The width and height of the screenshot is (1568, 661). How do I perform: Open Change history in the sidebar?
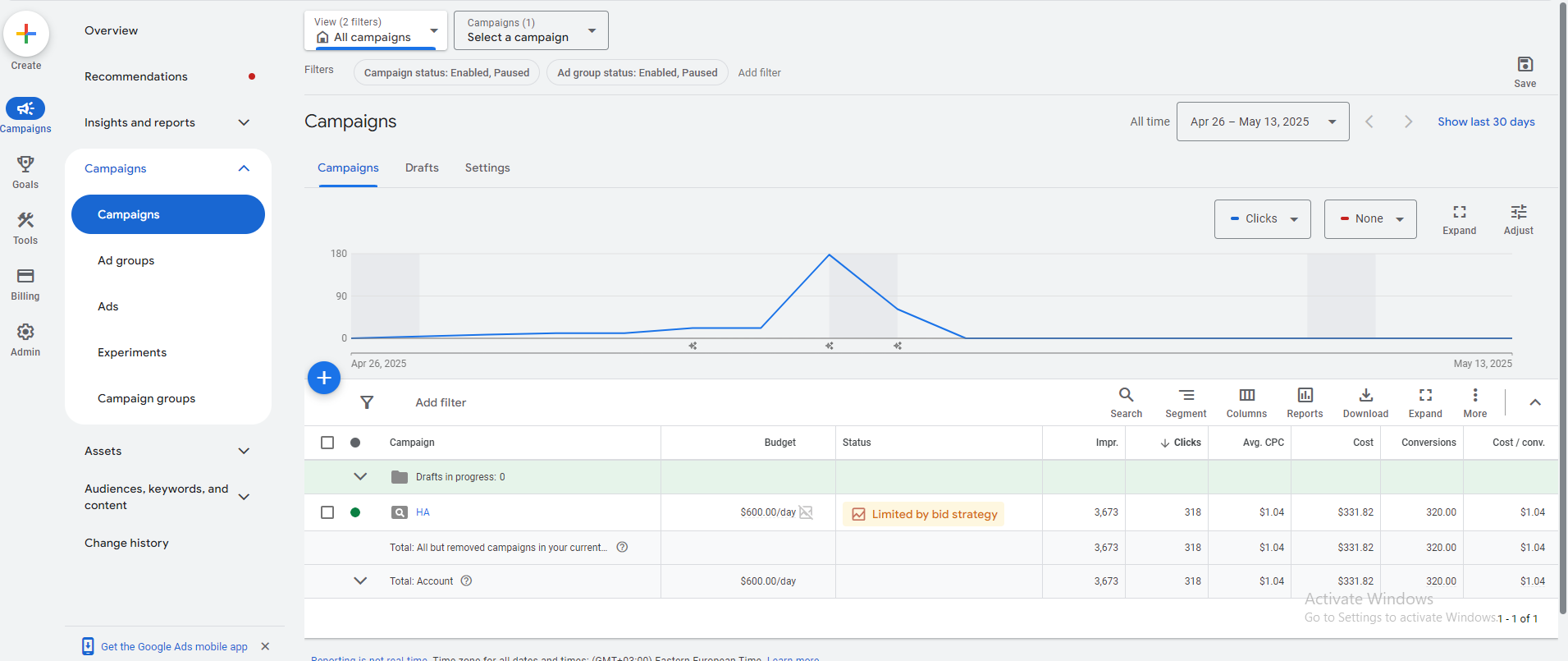(126, 543)
